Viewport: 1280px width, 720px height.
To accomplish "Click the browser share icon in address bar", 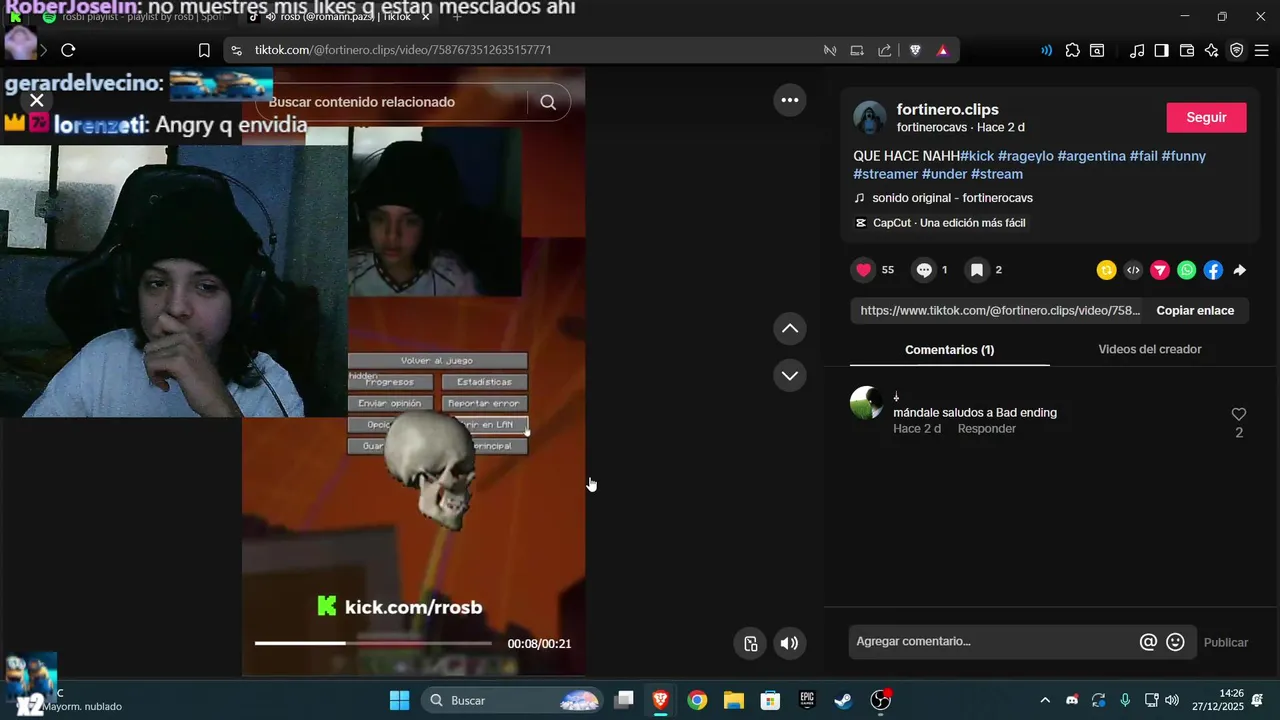I will click(x=885, y=50).
